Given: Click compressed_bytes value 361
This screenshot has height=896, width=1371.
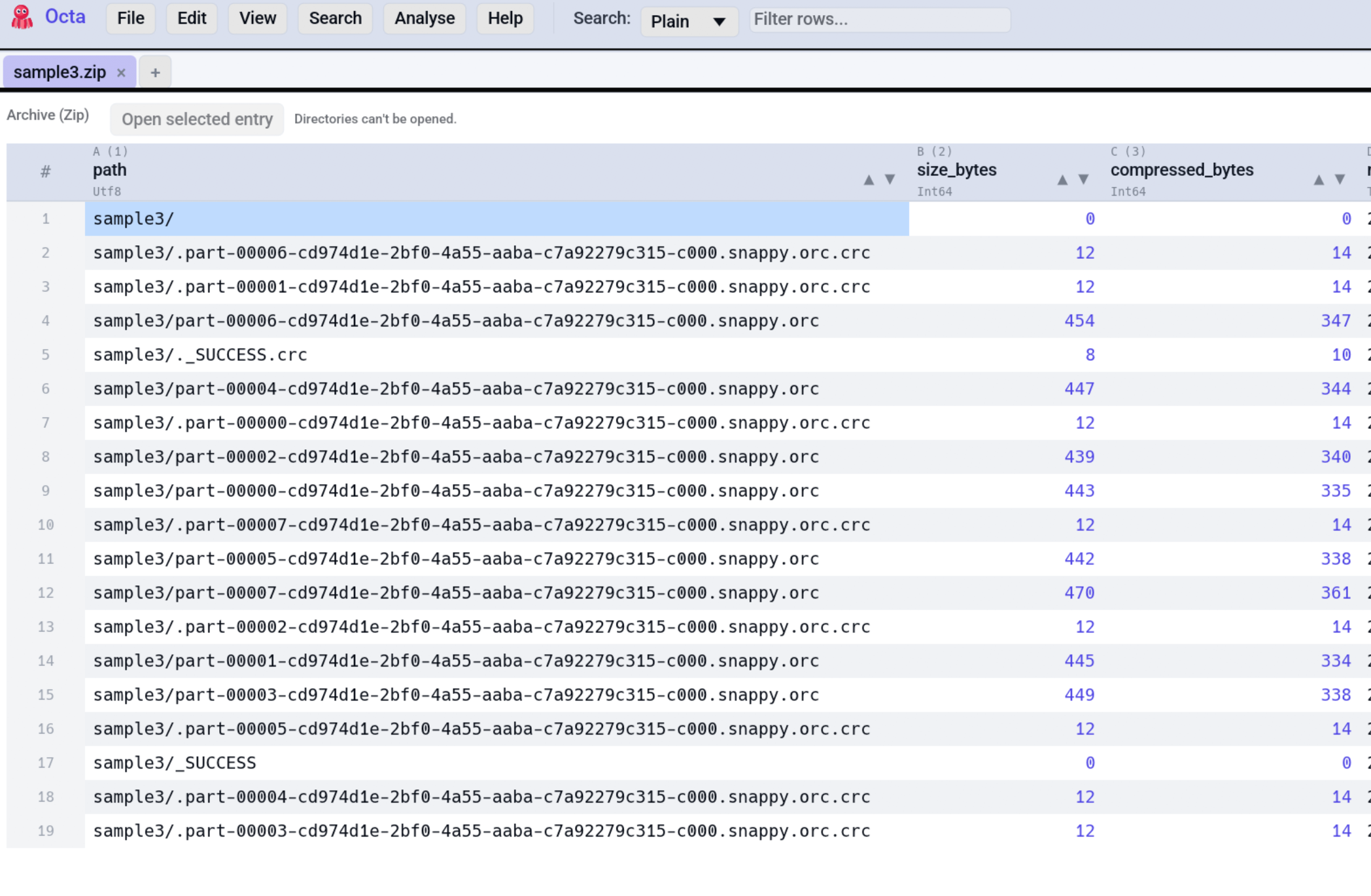Looking at the screenshot, I should tap(1336, 593).
